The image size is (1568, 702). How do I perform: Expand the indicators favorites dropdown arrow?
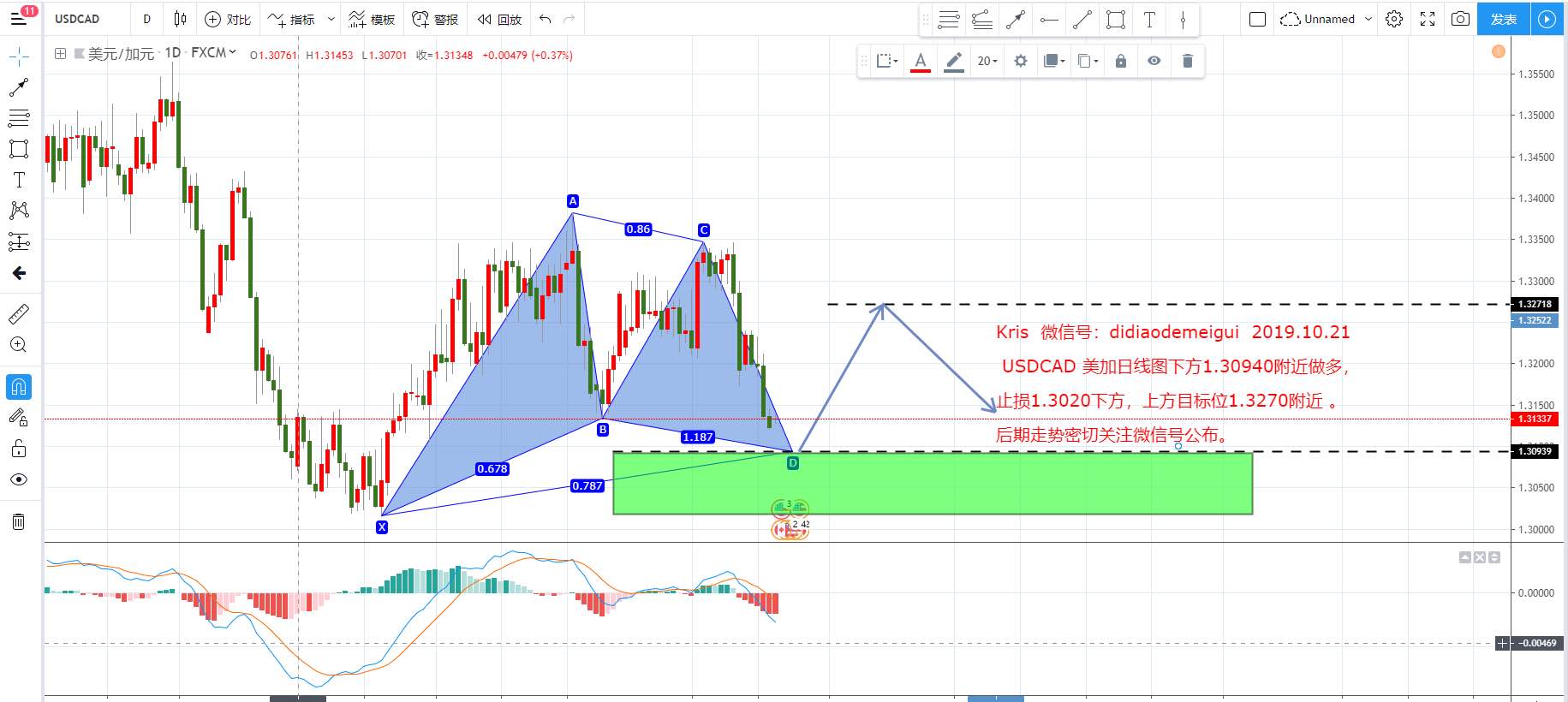[x=331, y=19]
